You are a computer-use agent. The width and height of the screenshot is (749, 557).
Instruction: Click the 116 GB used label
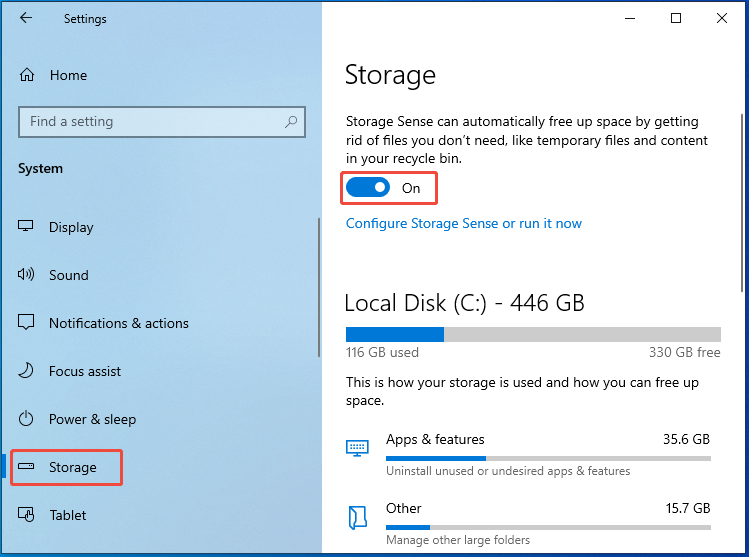click(x=382, y=352)
